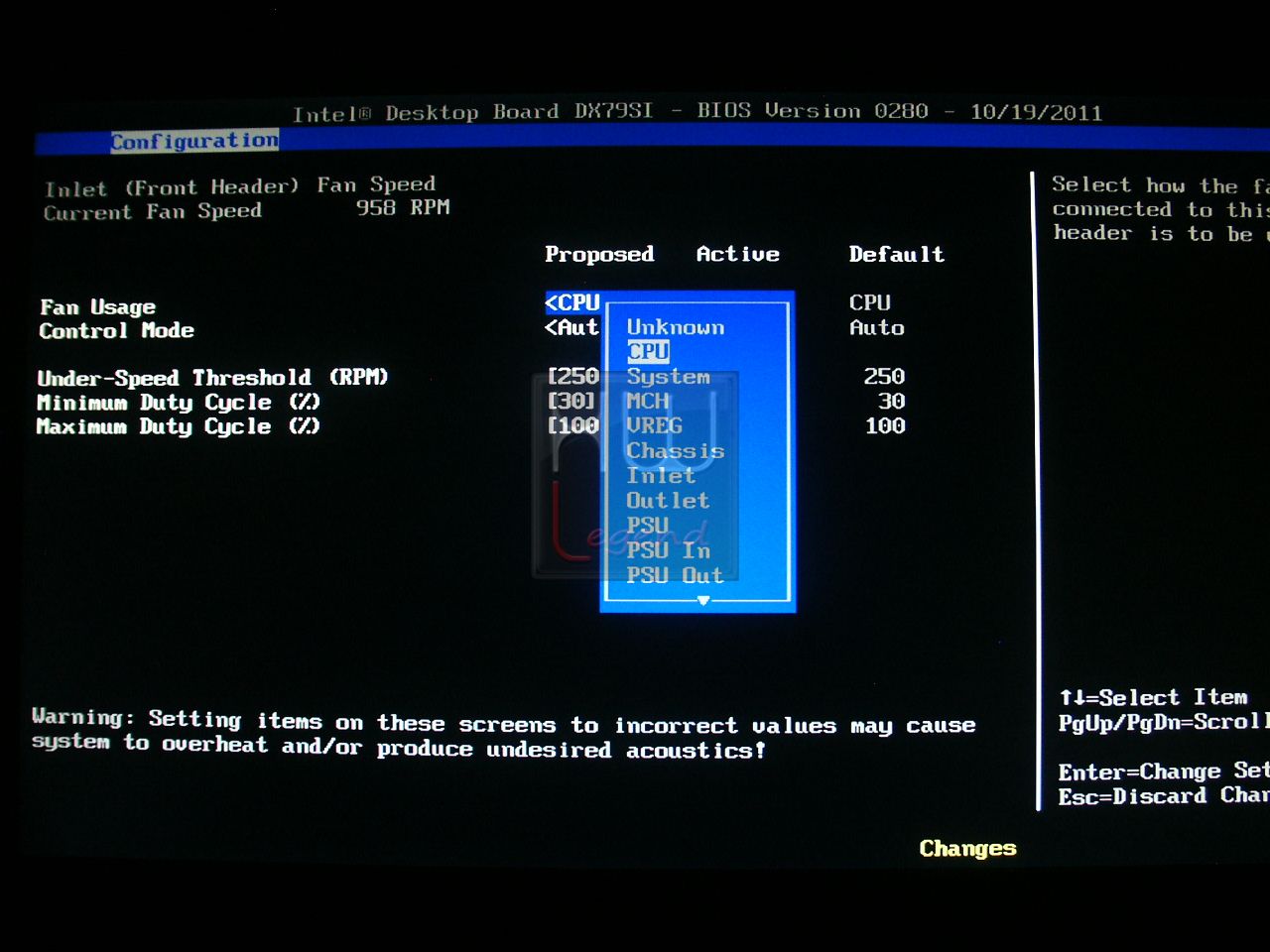
Task: Click the yellow Changes text at bottom
Action: point(967,848)
